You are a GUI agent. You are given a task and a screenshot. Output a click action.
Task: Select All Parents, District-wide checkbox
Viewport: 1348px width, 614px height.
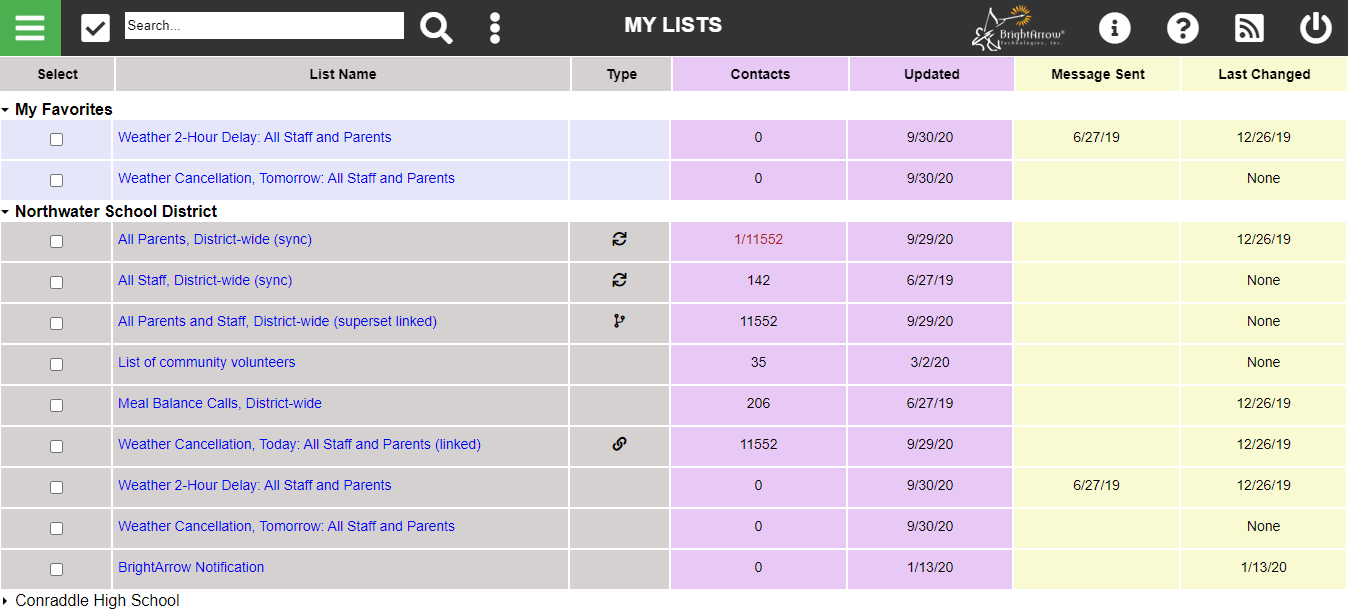pyautogui.click(x=56, y=241)
